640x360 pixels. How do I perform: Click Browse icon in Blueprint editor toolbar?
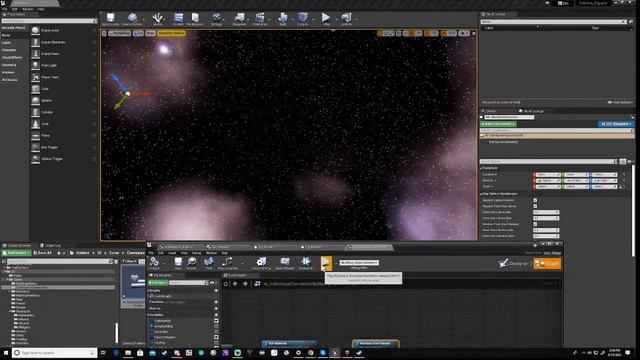tap(191, 263)
